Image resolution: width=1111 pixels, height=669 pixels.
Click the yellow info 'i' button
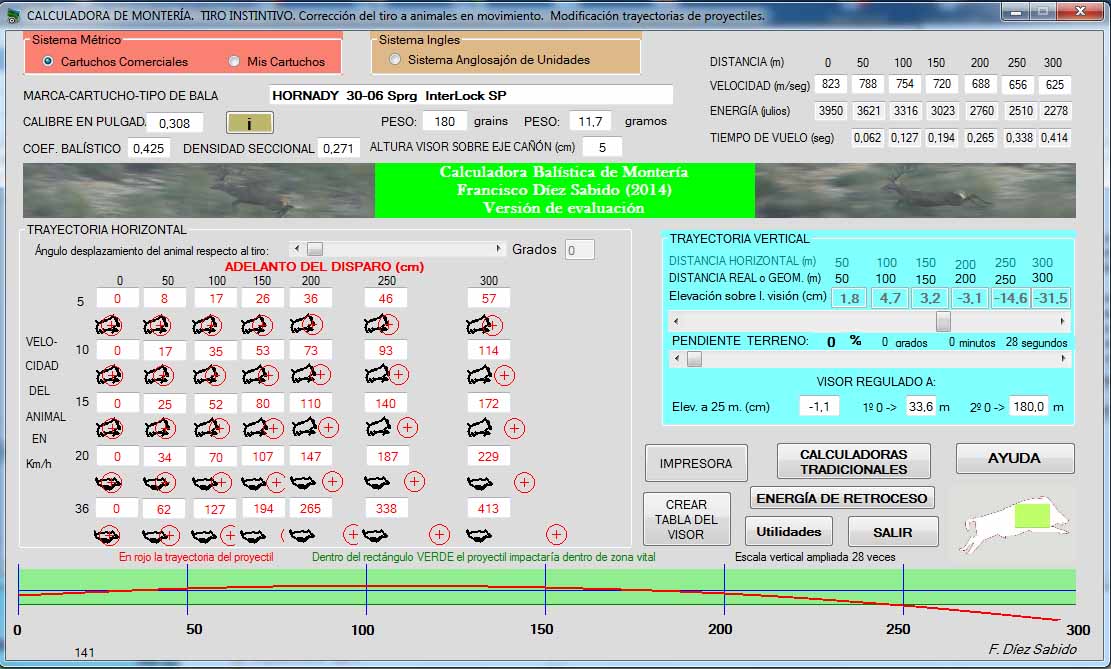tap(249, 123)
